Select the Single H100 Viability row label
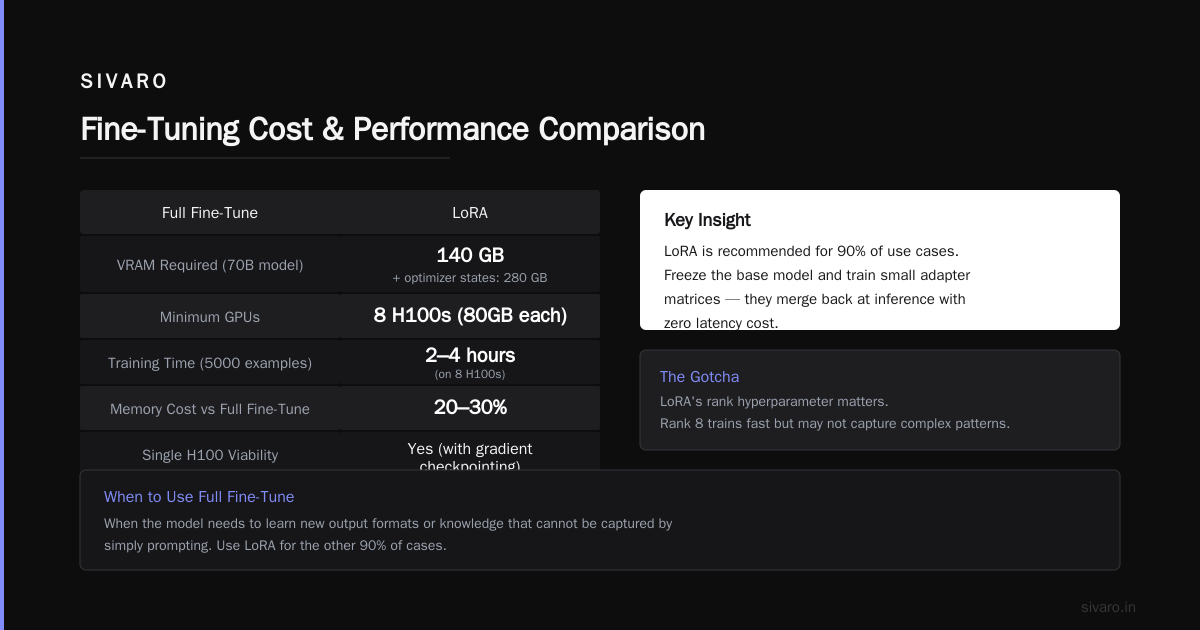 point(210,455)
